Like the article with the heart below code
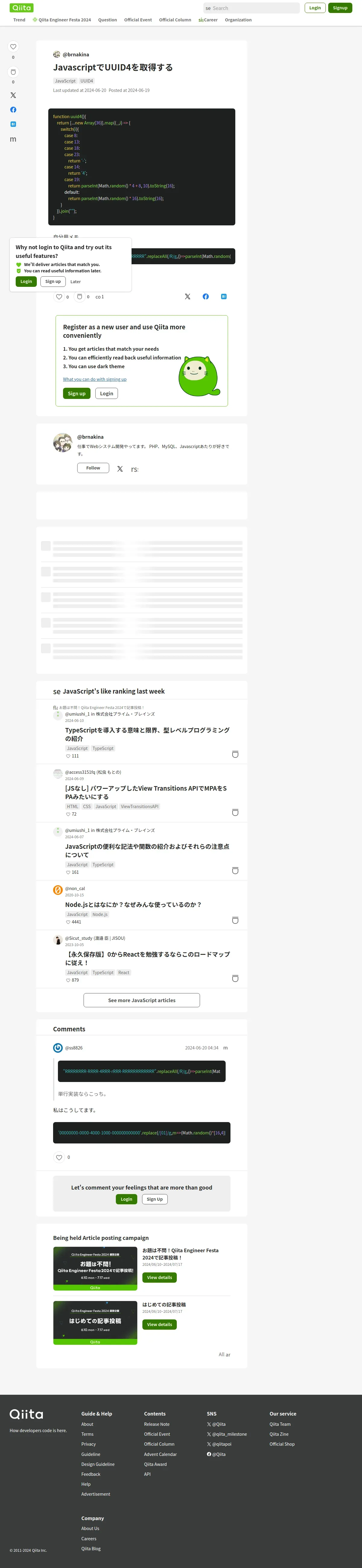 click(59, 297)
